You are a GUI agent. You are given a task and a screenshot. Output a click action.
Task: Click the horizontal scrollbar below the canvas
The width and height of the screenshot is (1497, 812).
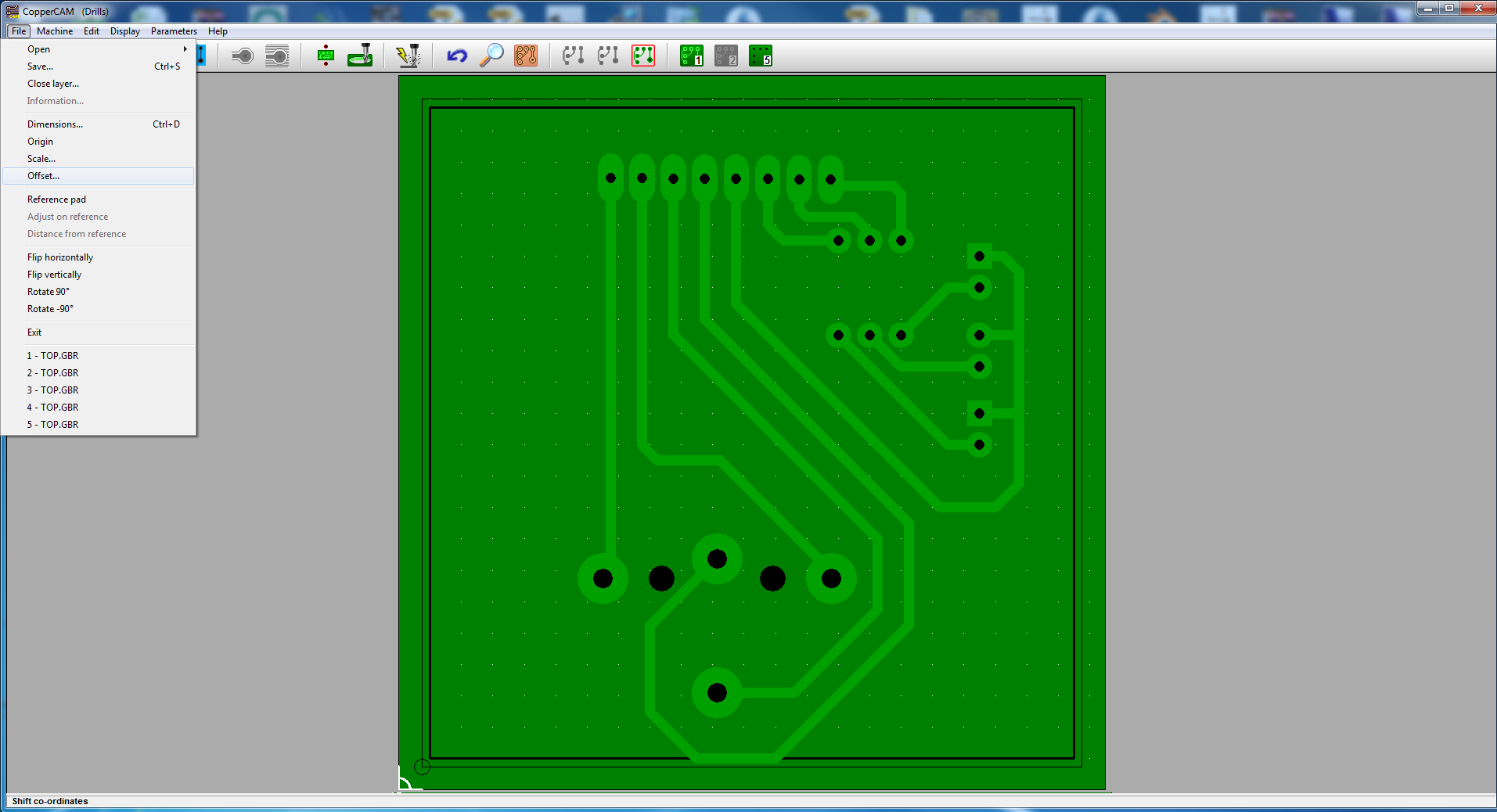751,792
